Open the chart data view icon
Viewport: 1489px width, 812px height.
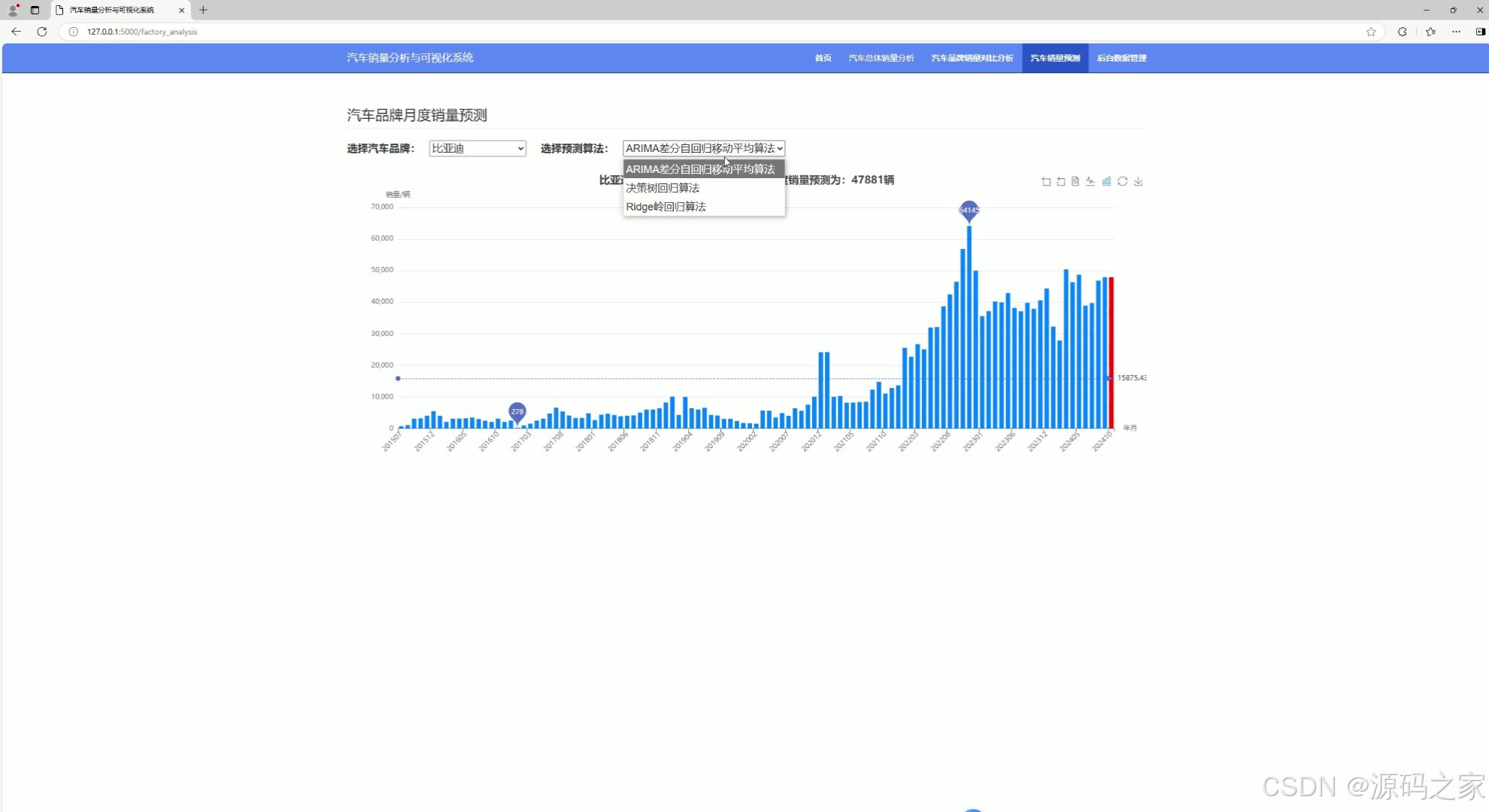[1075, 181]
